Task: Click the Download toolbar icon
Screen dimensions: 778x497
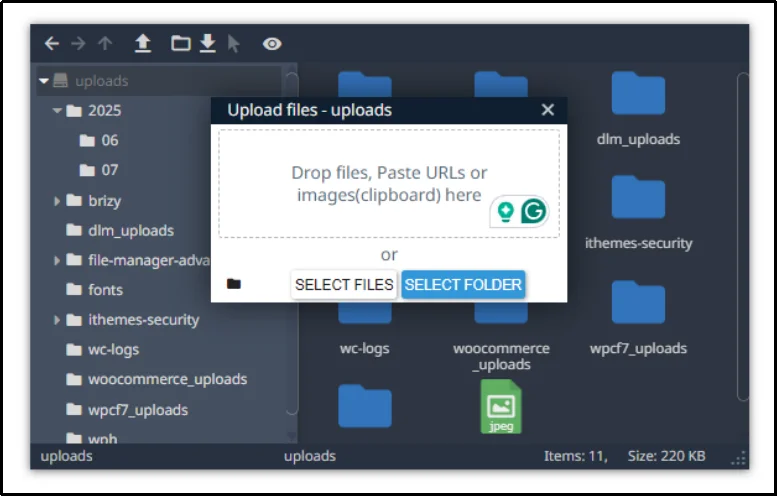Action: click(x=207, y=44)
